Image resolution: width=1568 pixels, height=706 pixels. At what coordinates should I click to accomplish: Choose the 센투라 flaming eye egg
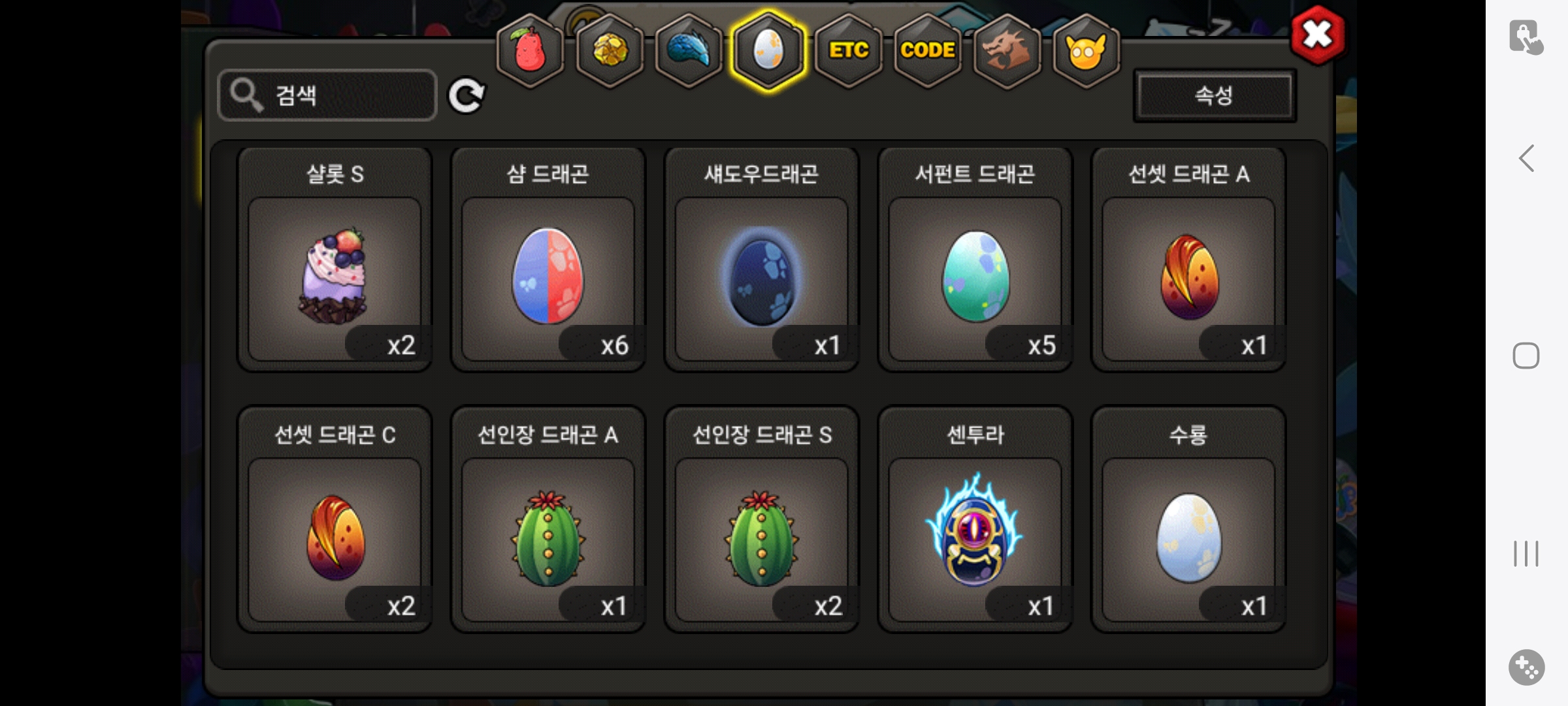(975, 520)
